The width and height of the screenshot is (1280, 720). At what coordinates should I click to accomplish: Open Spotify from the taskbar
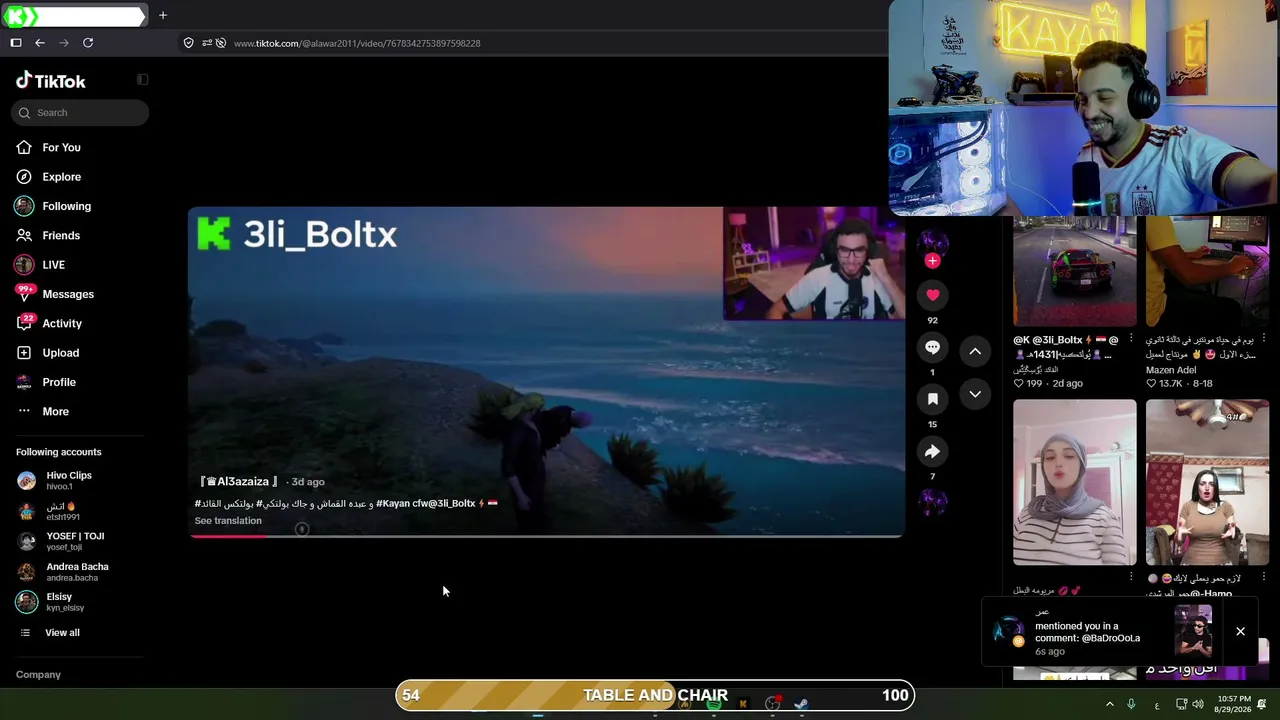pyautogui.click(x=713, y=704)
